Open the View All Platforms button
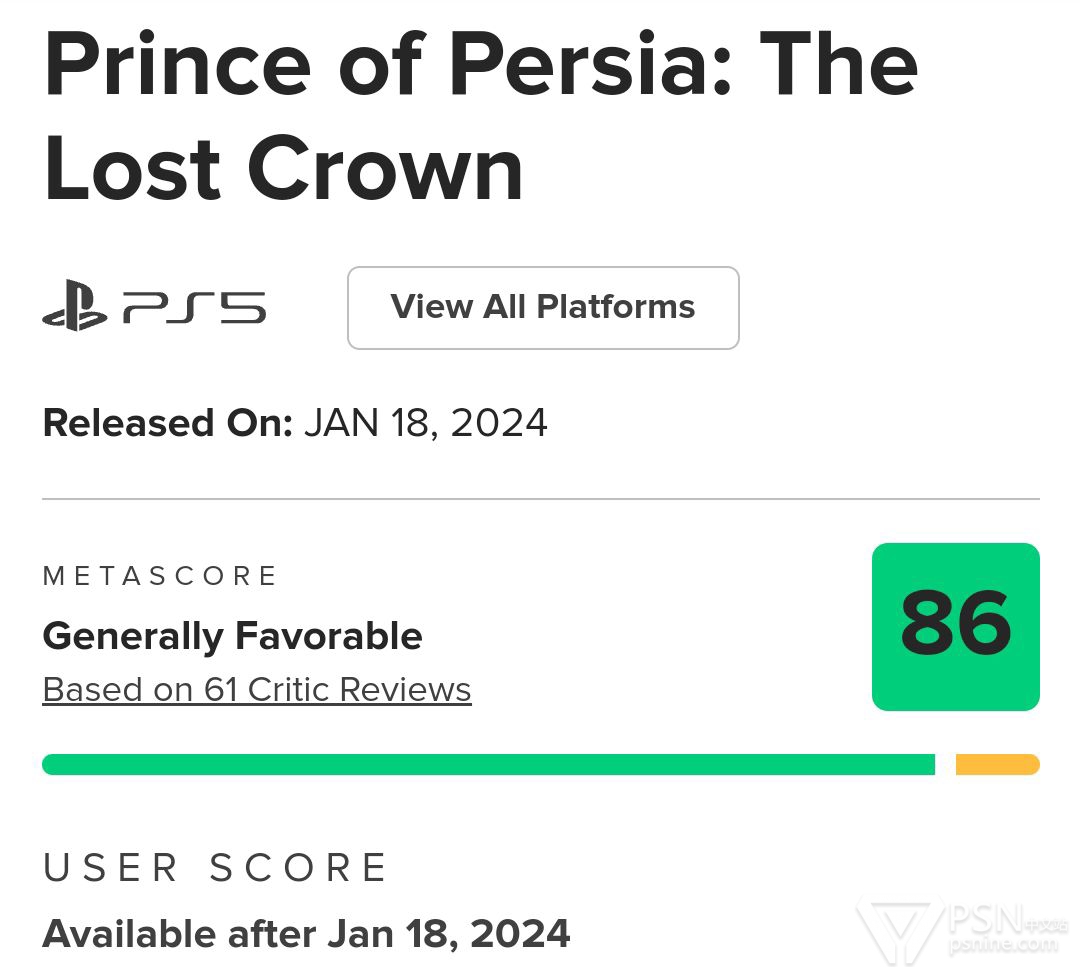This screenshot has height=978, width=1080. pos(543,308)
